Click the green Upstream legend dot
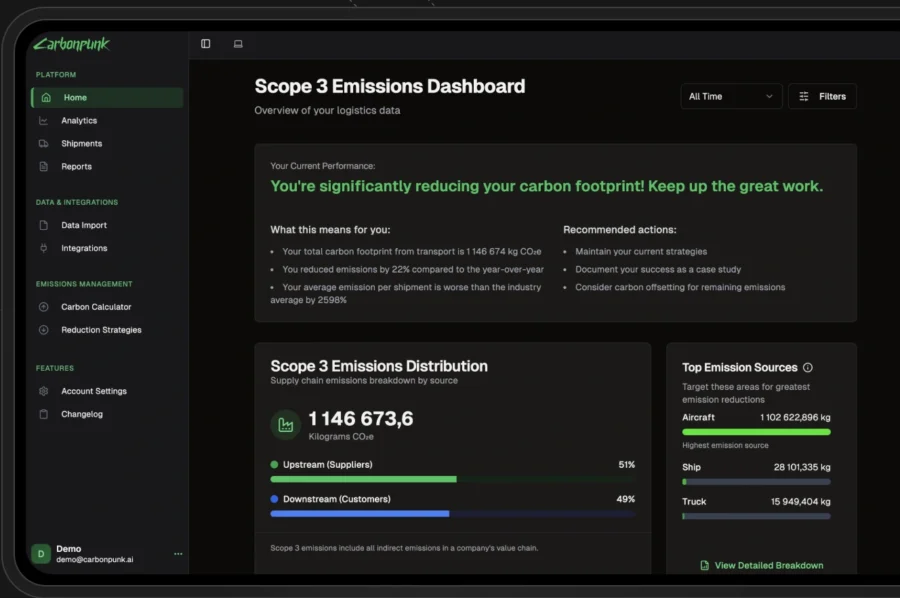This screenshot has width=900, height=598. pyautogui.click(x=274, y=464)
